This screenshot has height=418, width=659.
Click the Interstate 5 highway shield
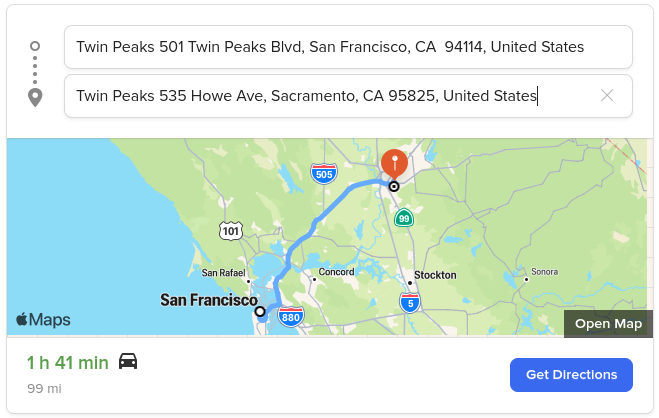(410, 303)
